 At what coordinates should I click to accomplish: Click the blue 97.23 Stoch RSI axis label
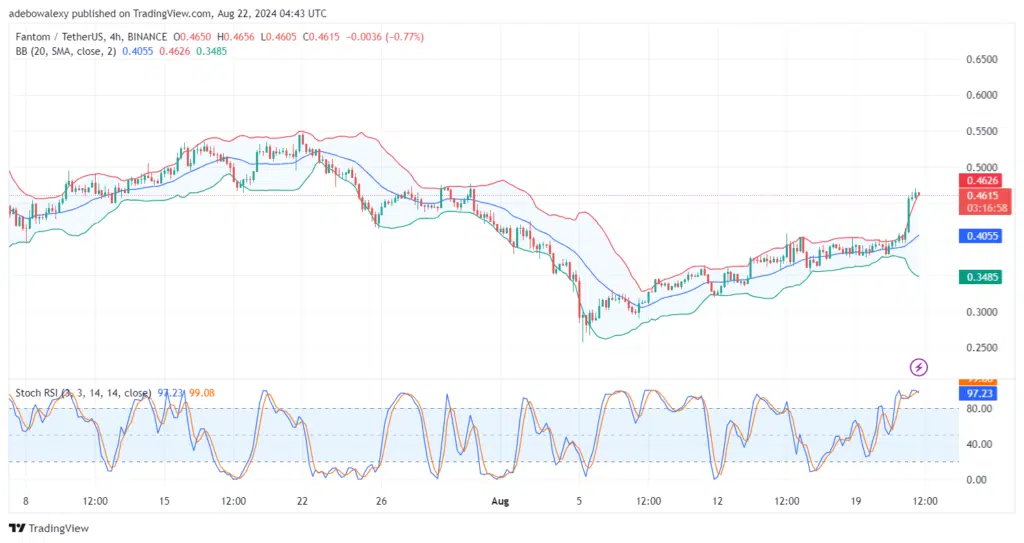pos(980,394)
